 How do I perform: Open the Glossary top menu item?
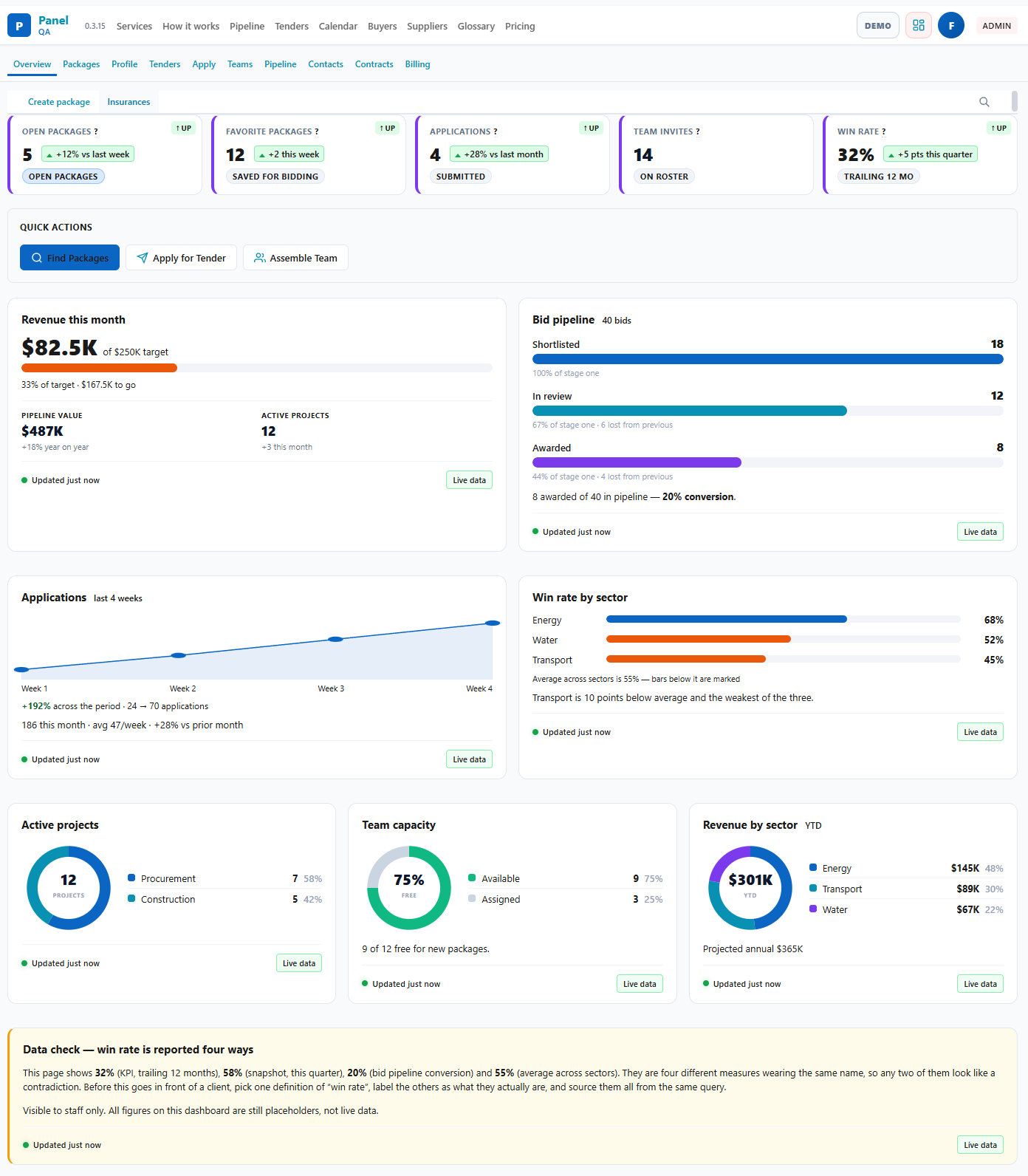point(476,26)
